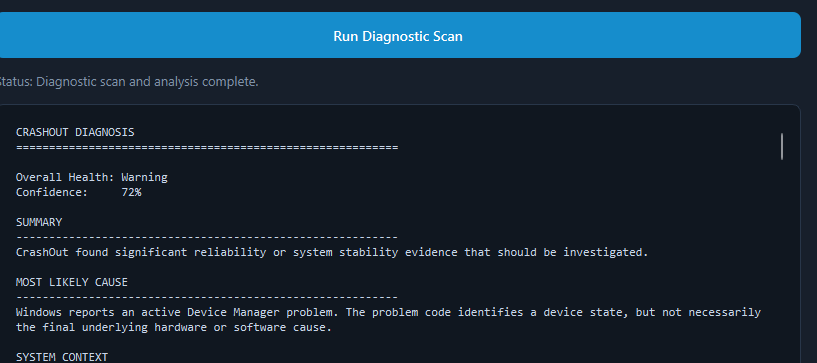The height and width of the screenshot is (363, 817).
Task: Click the status line 'Diagnostic scan and analysis complete.'
Action: (x=128, y=82)
